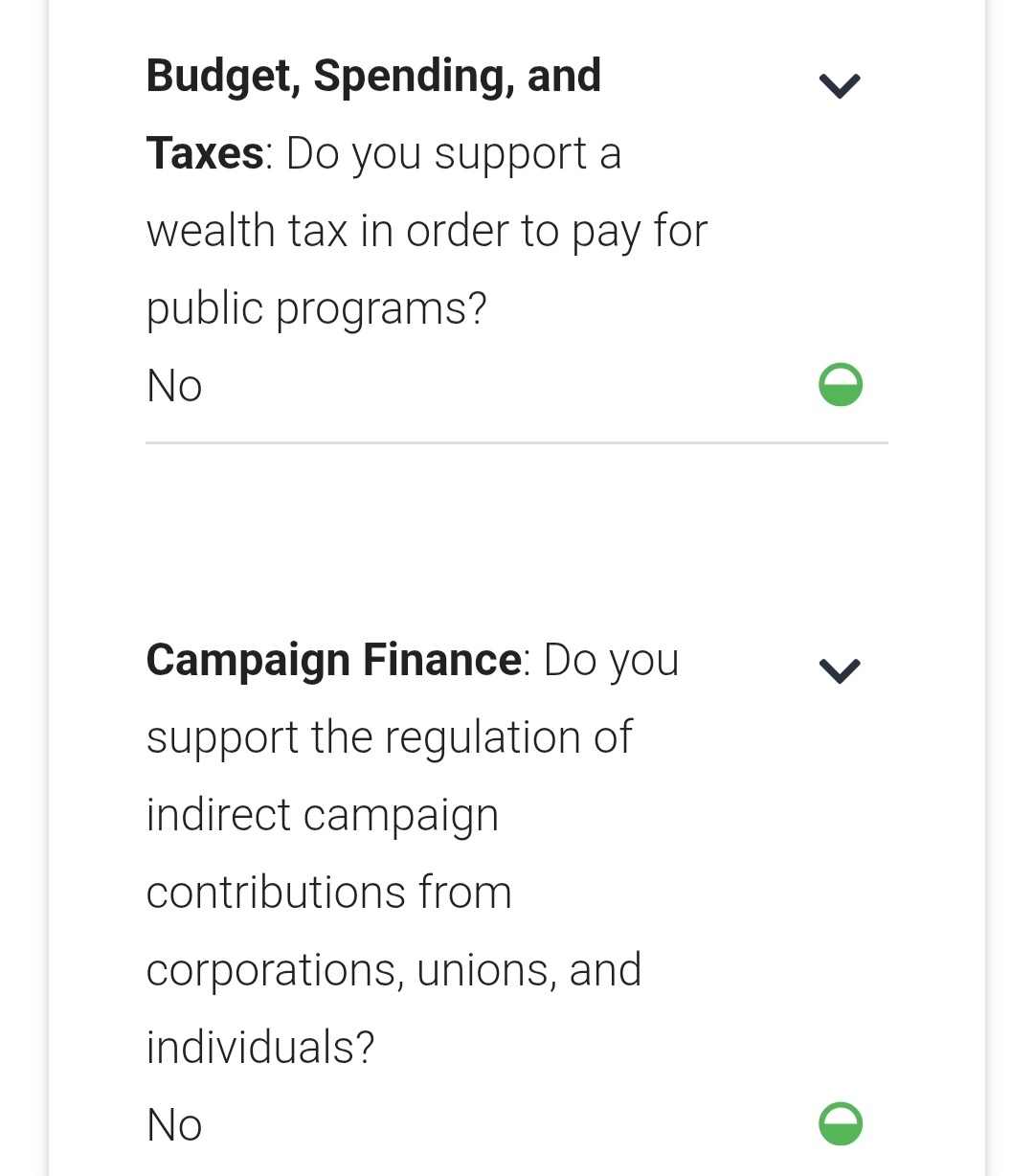This screenshot has width=1034, height=1176.
Task: Click the divider line below the wealth tax answer
Action: tap(517, 442)
